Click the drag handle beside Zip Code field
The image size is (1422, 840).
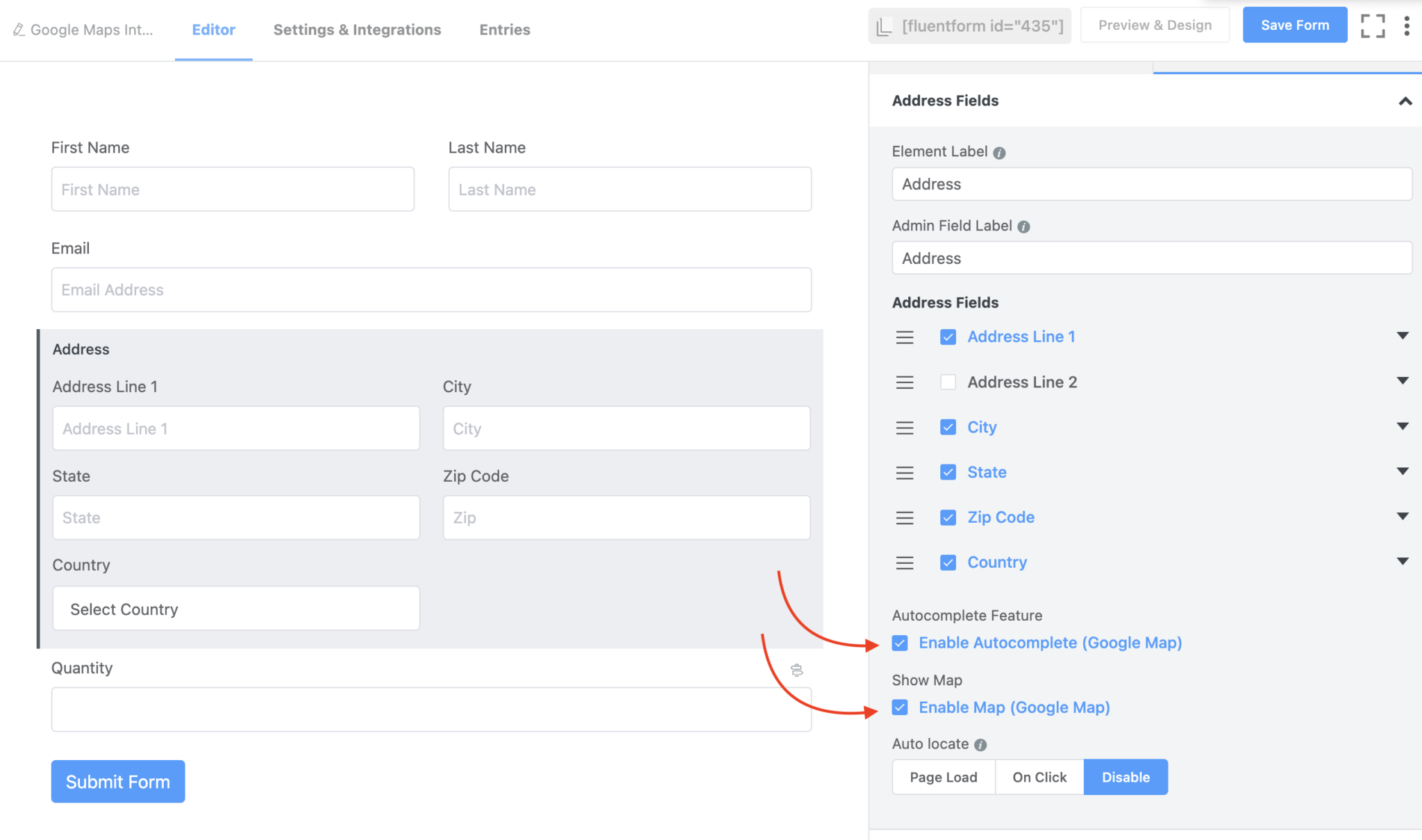coord(904,517)
